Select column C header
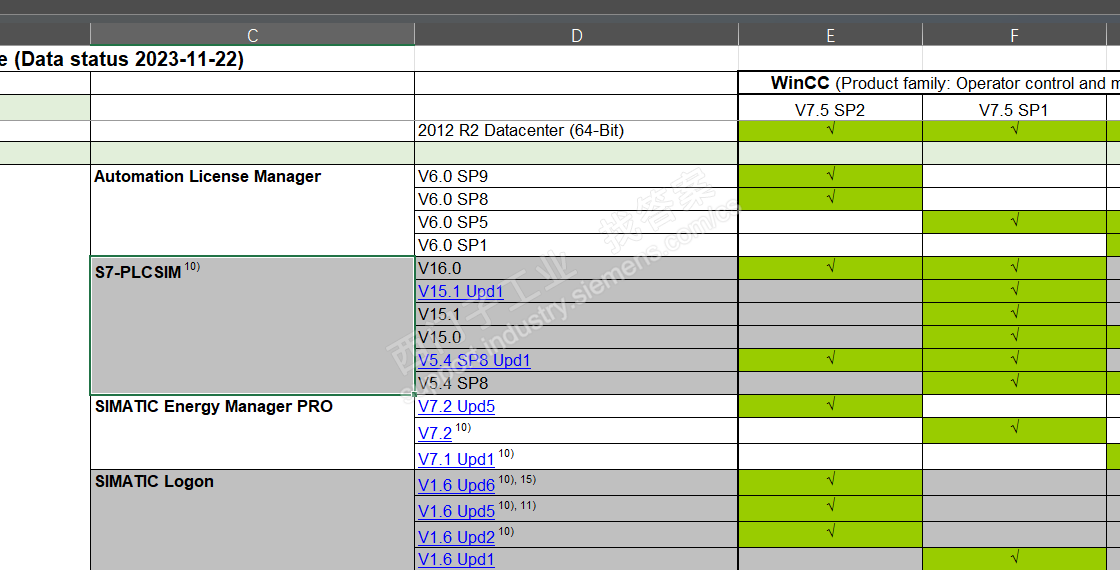 click(252, 35)
